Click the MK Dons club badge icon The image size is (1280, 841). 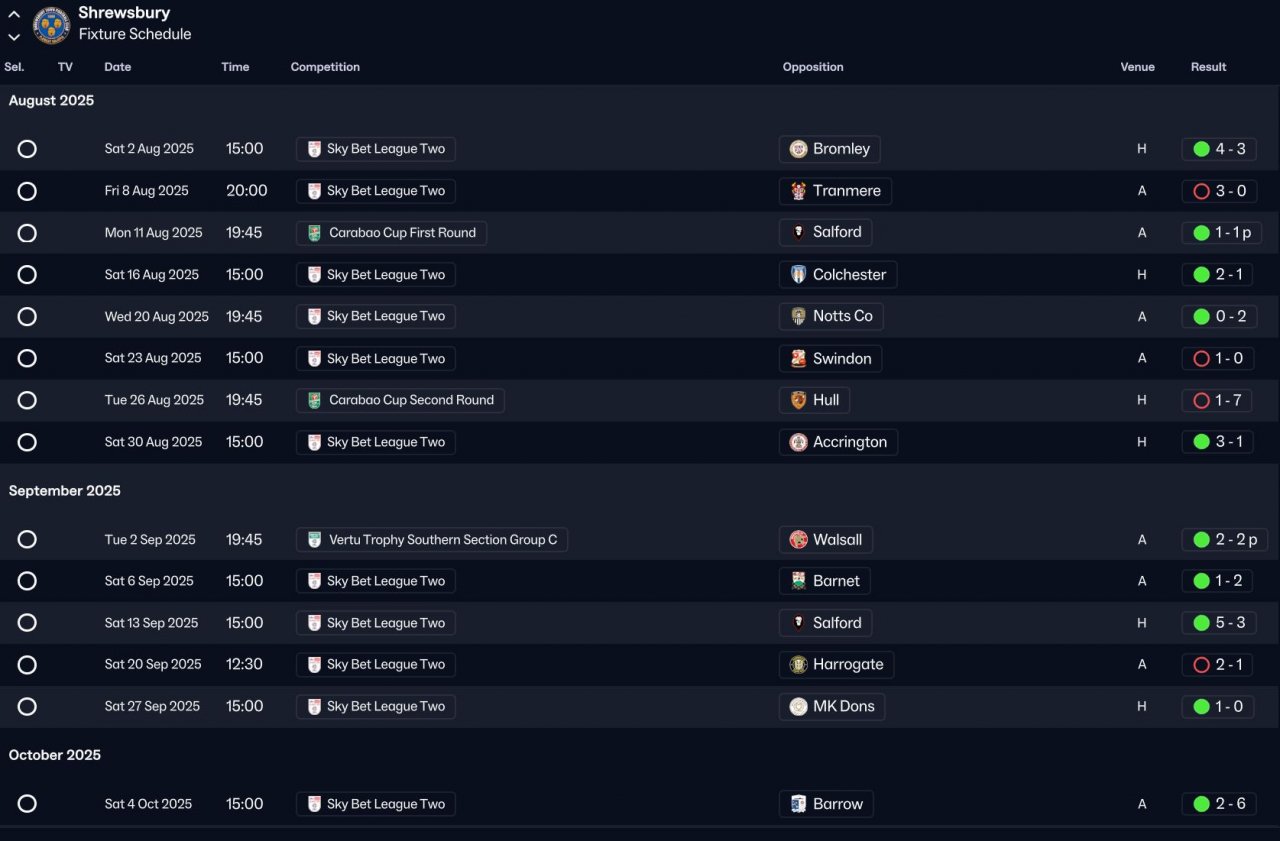pyautogui.click(x=798, y=707)
